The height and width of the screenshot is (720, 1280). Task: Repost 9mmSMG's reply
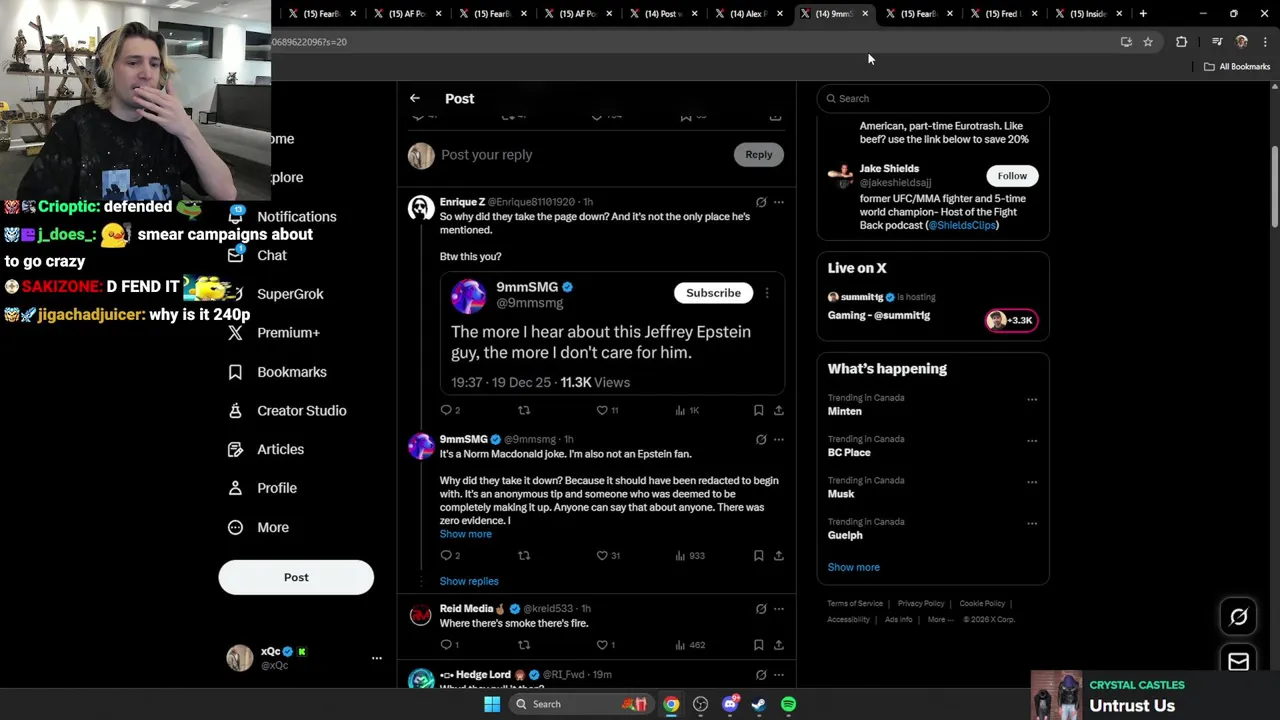click(523, 555)
